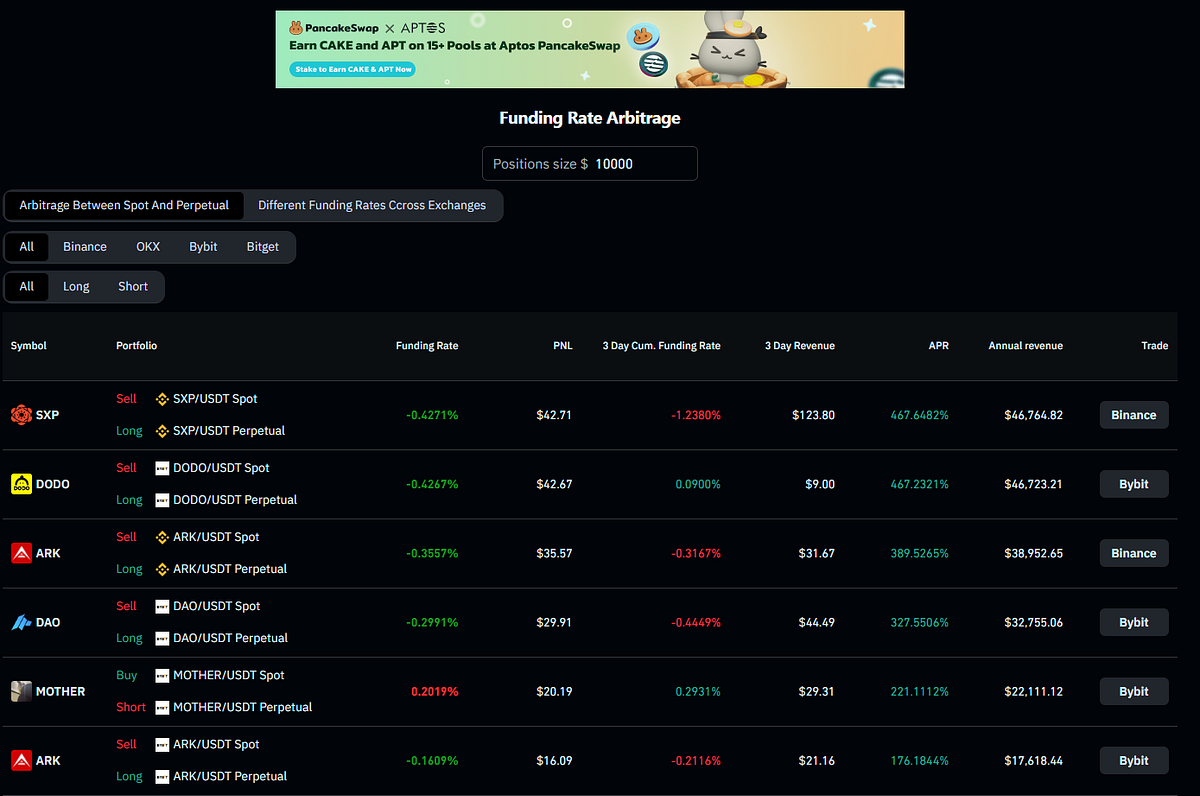Click the DODO coin icon
Image resolution: width=1200 pixels, height=796 pixels.
(20, 484)
